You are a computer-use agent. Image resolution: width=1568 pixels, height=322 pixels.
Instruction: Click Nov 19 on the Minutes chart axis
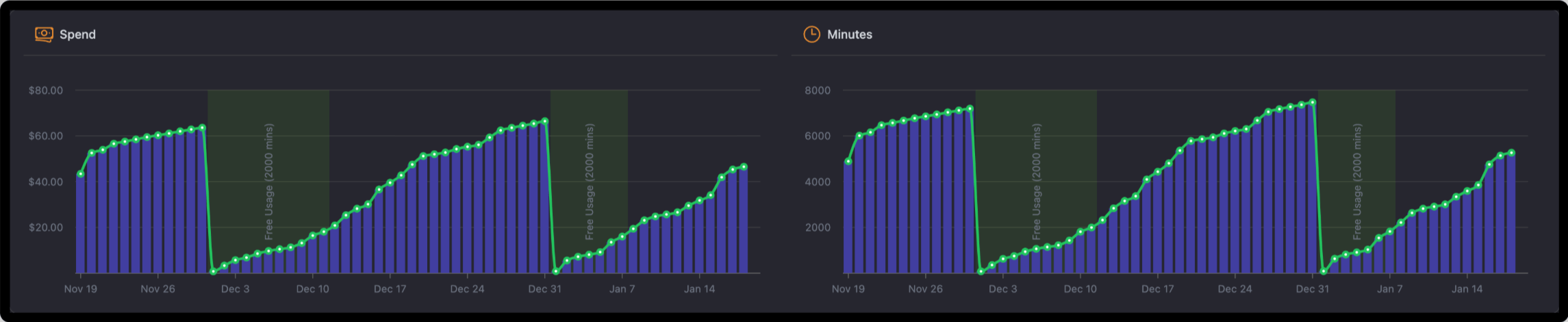tap(848, 289)
